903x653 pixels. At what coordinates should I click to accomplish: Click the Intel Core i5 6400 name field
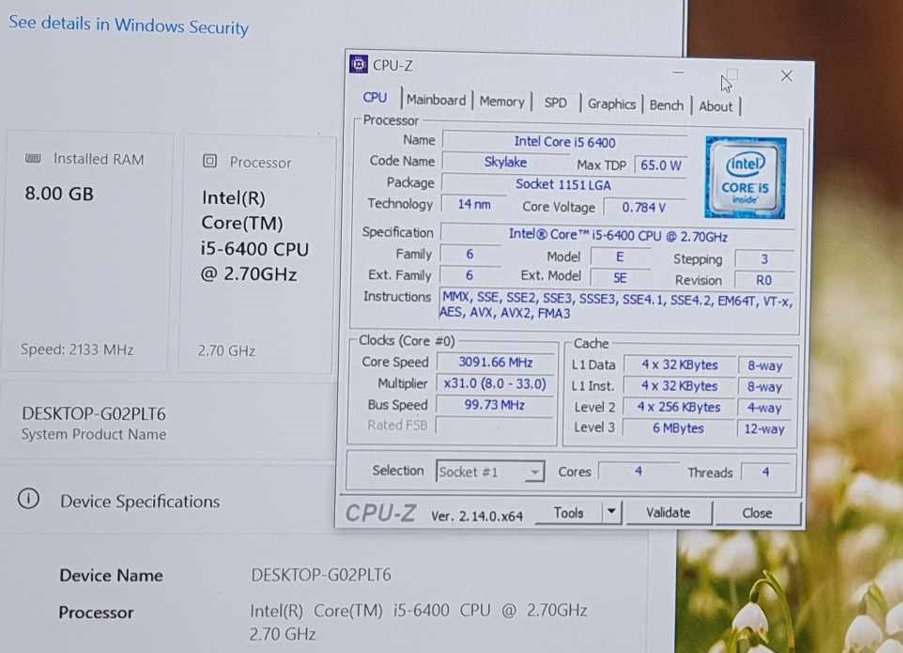click(x=564, y=142)
